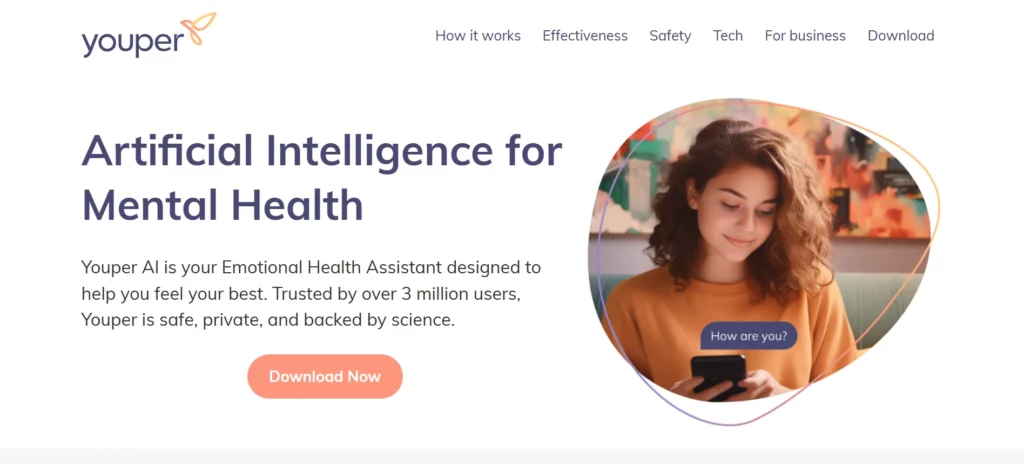Navigate to For business
Screen dimensions: 1024x464
(805, 36)
